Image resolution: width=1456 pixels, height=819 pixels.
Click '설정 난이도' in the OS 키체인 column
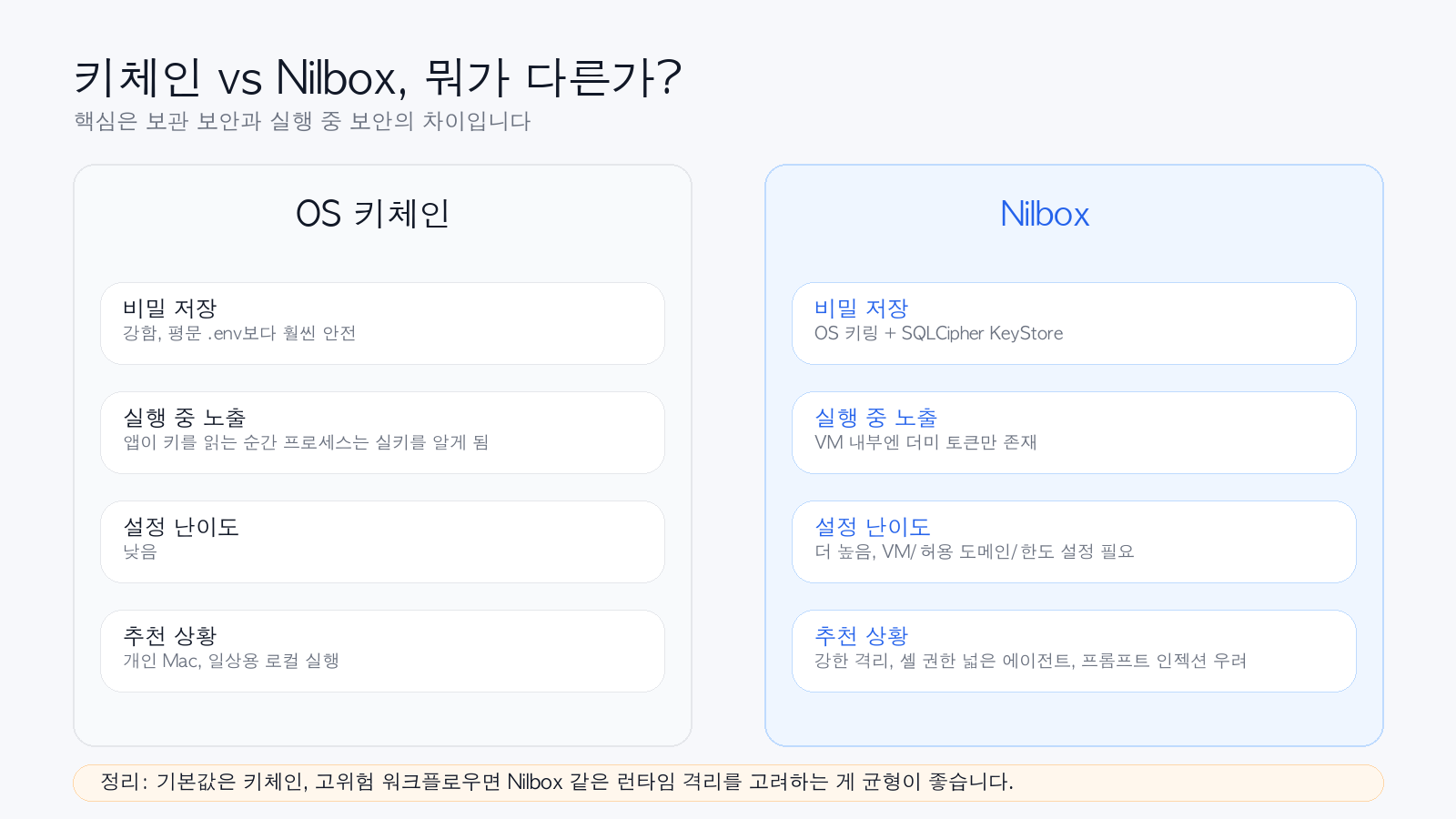pyautogui.click(x=181, y=527)
